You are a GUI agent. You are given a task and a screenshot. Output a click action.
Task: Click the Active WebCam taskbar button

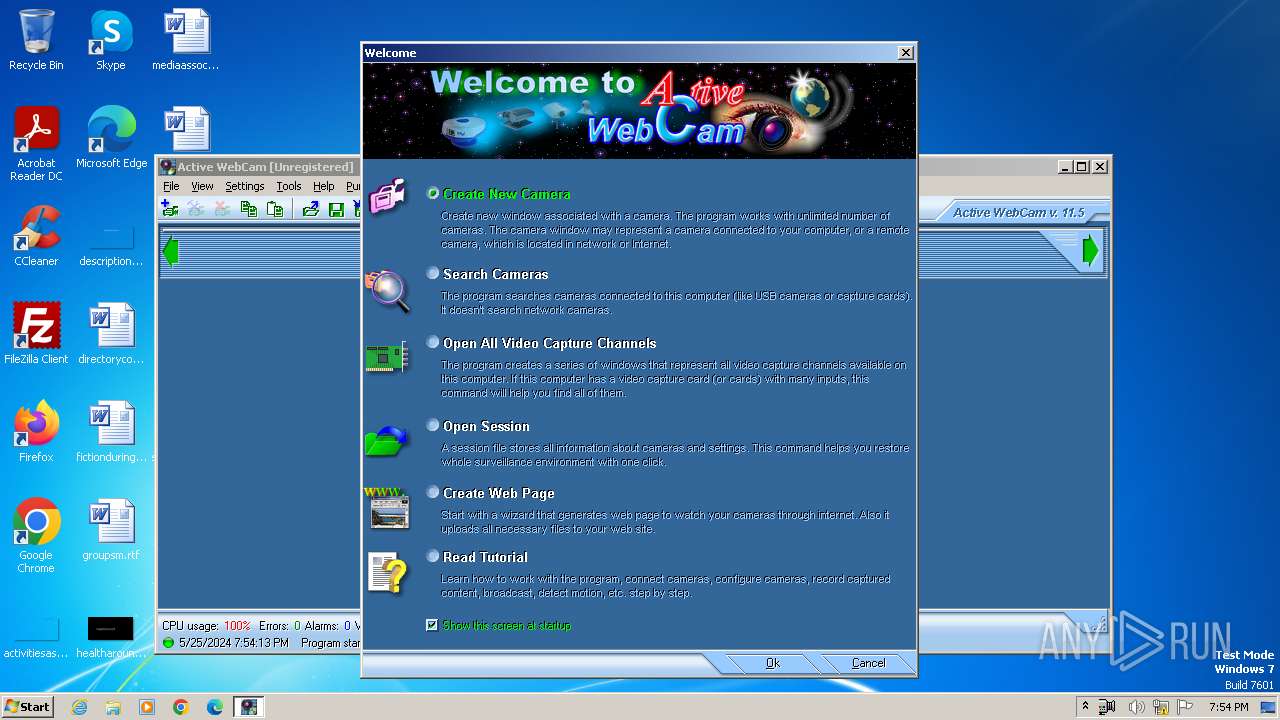tap(248, 707)
